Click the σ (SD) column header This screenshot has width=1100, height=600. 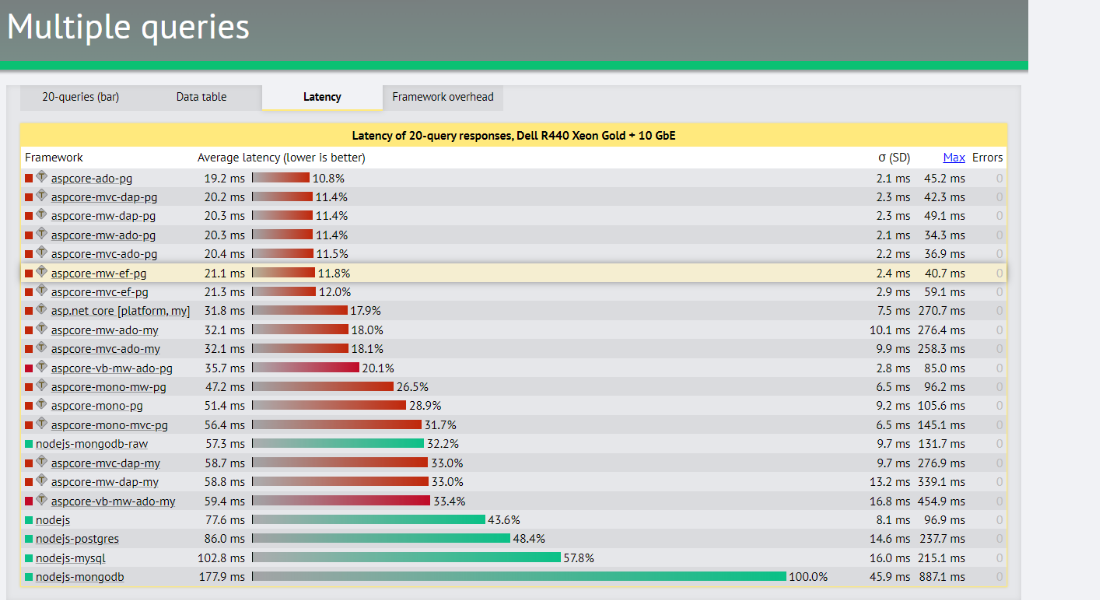[894, 157]
